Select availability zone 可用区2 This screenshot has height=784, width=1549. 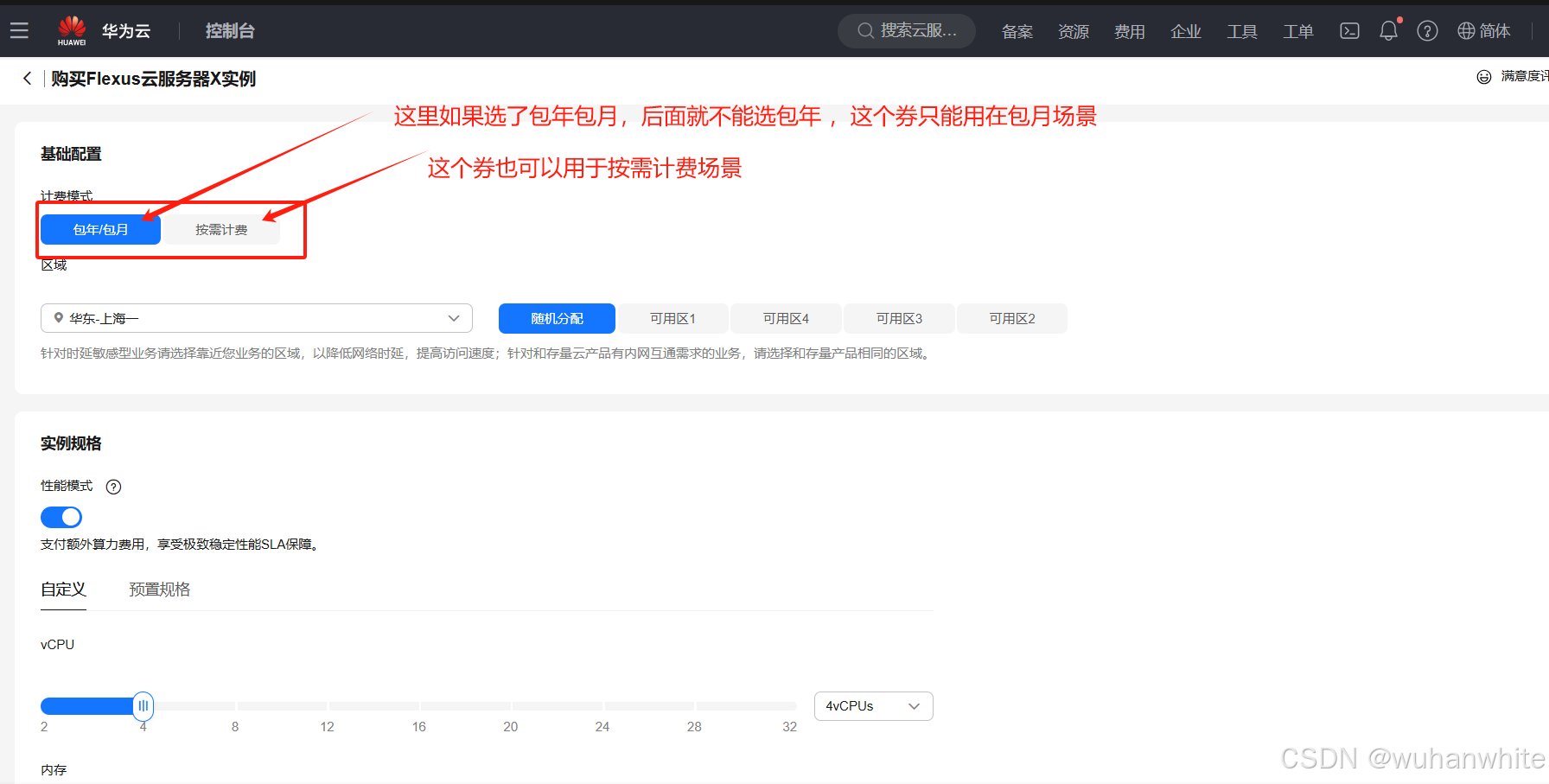click(1012, 318)
